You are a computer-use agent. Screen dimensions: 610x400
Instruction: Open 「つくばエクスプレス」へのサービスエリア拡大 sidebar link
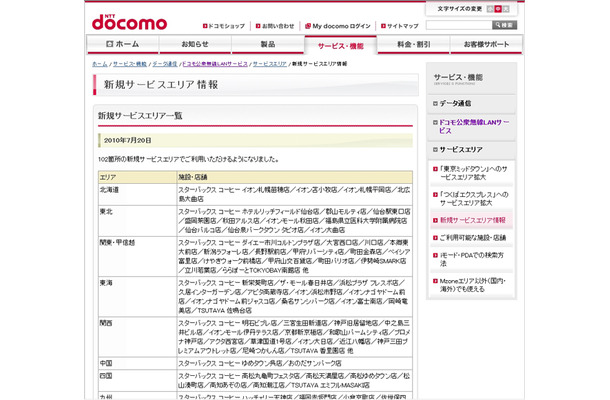(x=474, y=198)
